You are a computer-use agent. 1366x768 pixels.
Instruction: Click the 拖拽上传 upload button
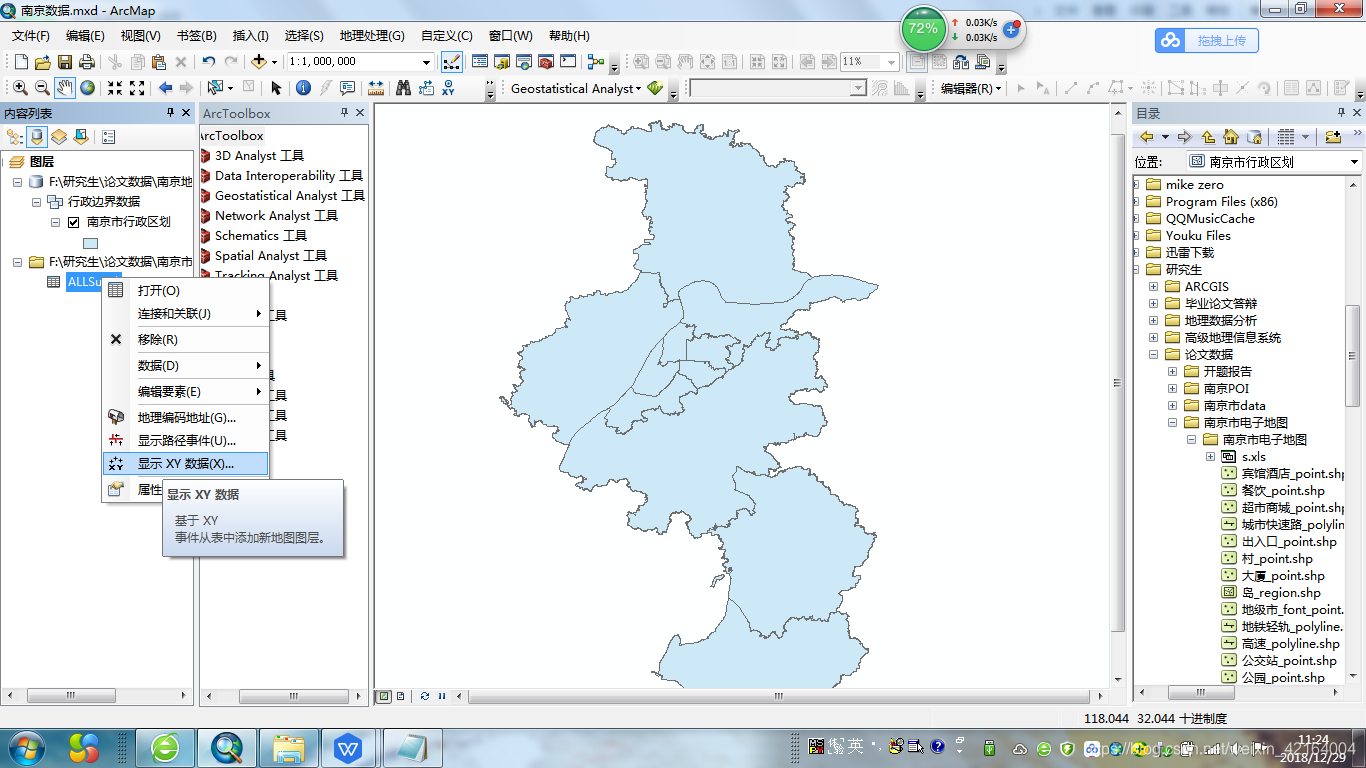(x=1207, y=41)
